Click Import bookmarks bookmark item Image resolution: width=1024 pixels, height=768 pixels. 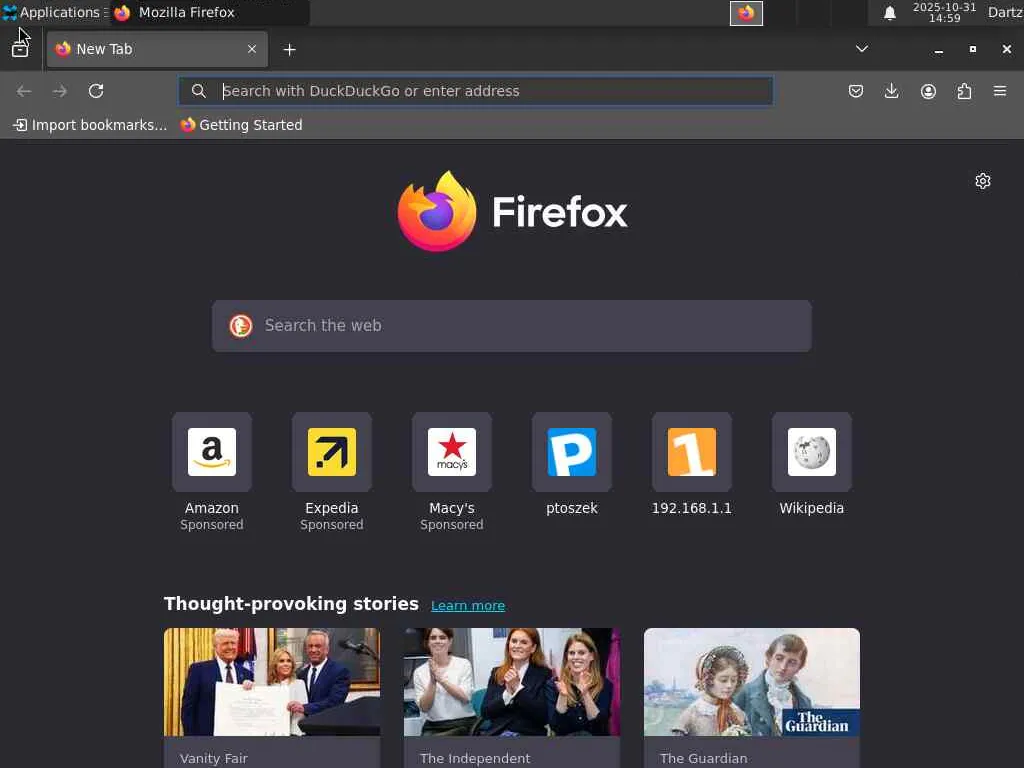[90, 125]
